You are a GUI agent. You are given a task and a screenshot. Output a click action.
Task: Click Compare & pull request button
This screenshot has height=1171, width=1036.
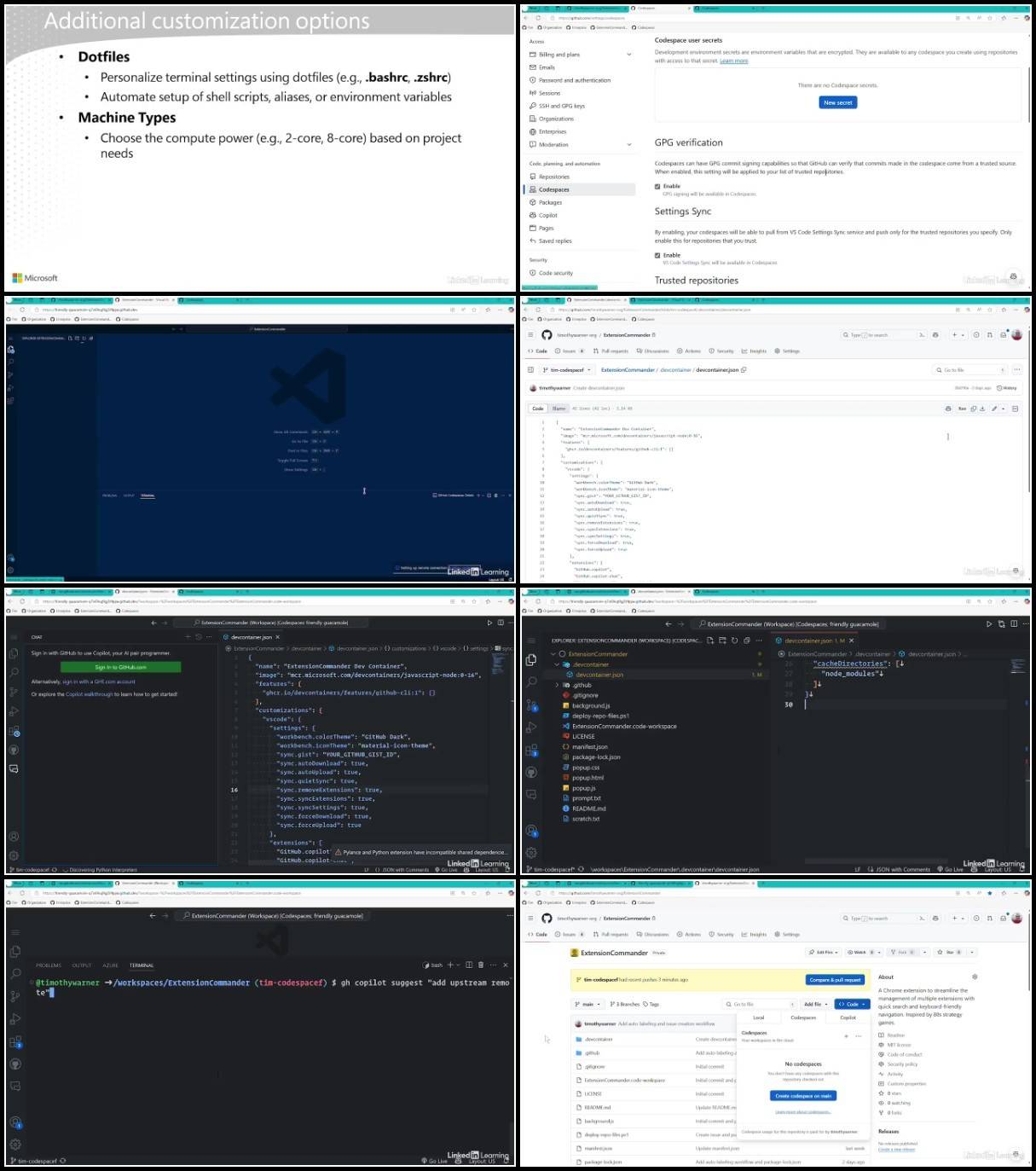coord(836,980)
